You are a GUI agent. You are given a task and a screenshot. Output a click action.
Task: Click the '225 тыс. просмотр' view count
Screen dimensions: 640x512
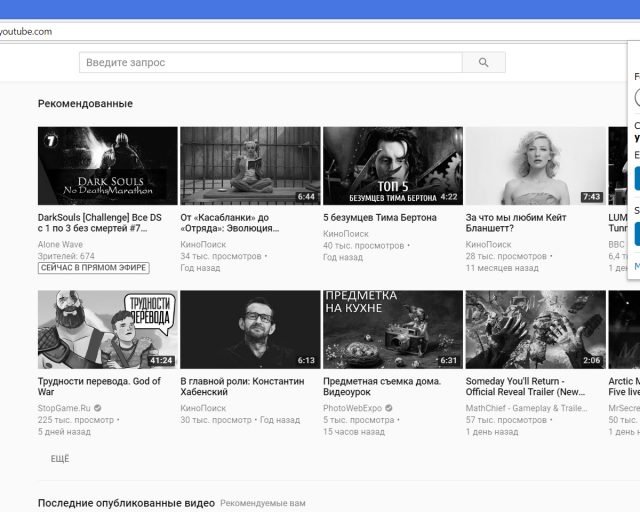click(x=76, y=420)
